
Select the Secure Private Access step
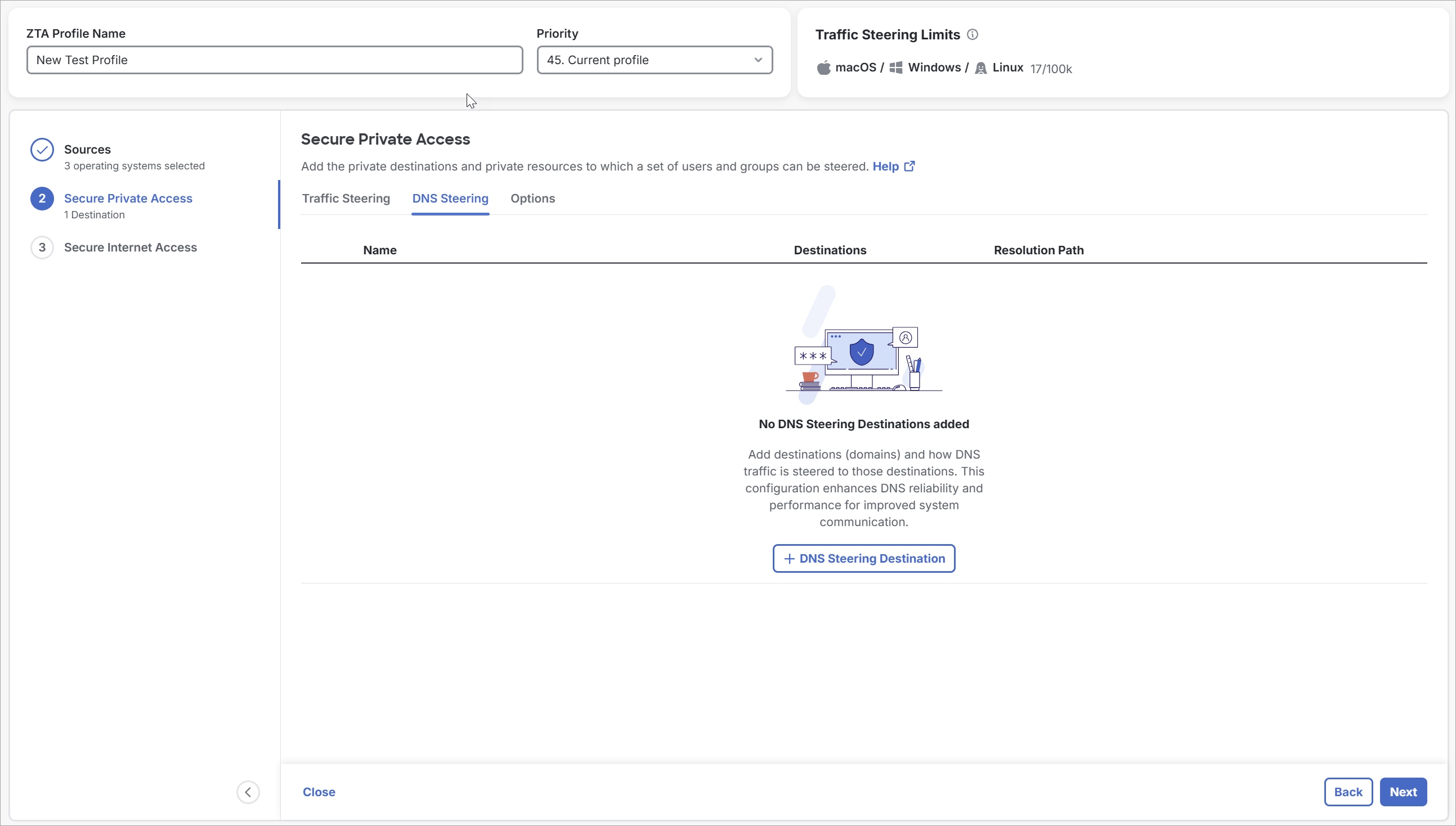[x=128, y=199]
